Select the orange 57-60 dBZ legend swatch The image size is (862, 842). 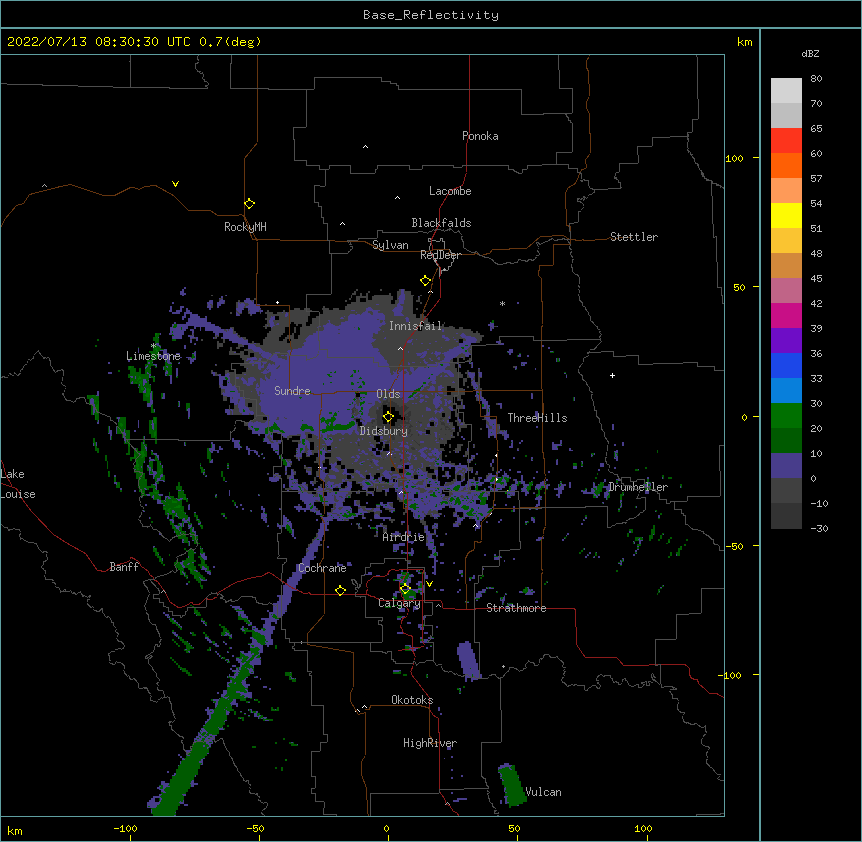point(786,165)
